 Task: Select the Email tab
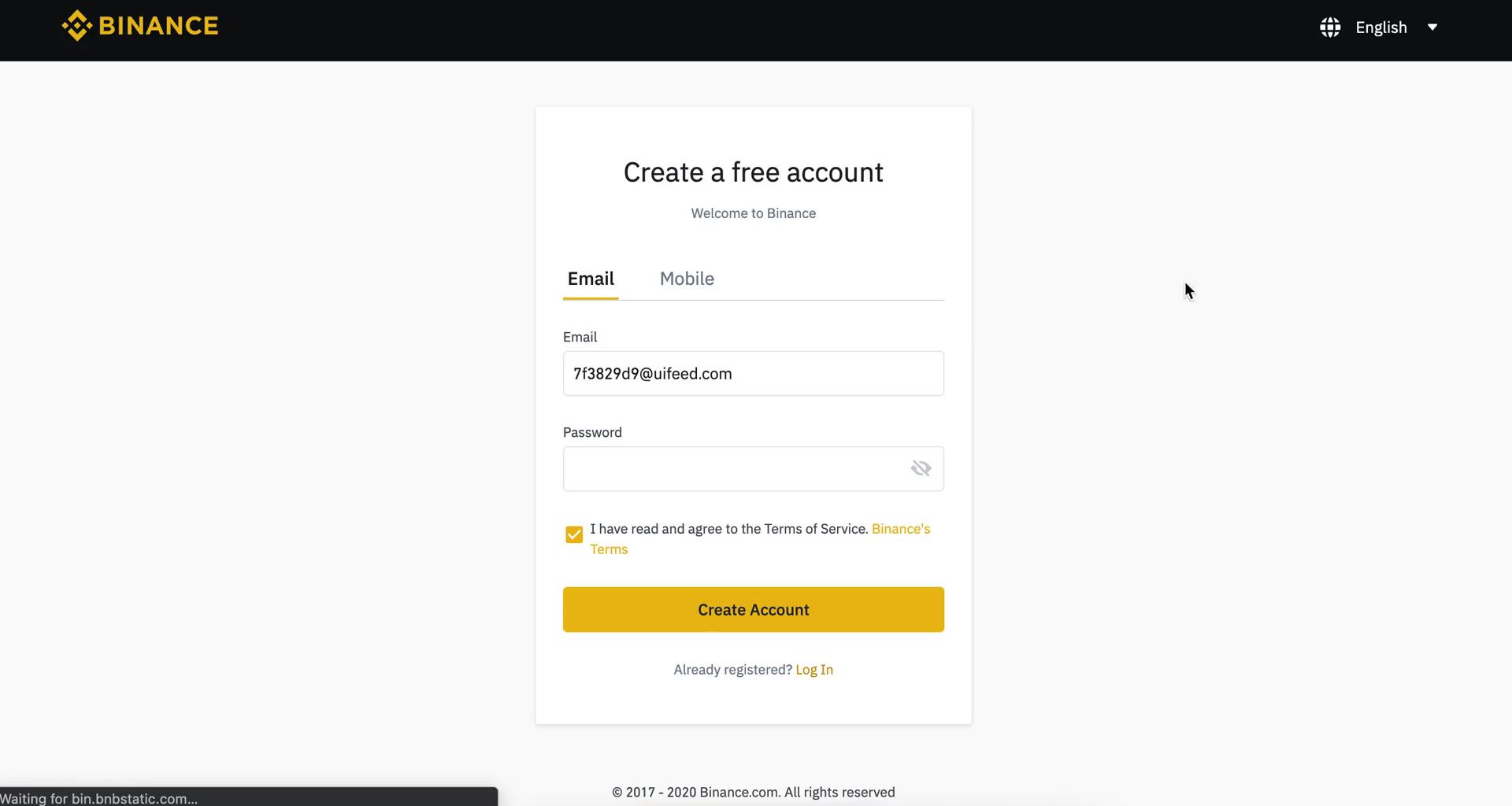click(x=590, y=279)
